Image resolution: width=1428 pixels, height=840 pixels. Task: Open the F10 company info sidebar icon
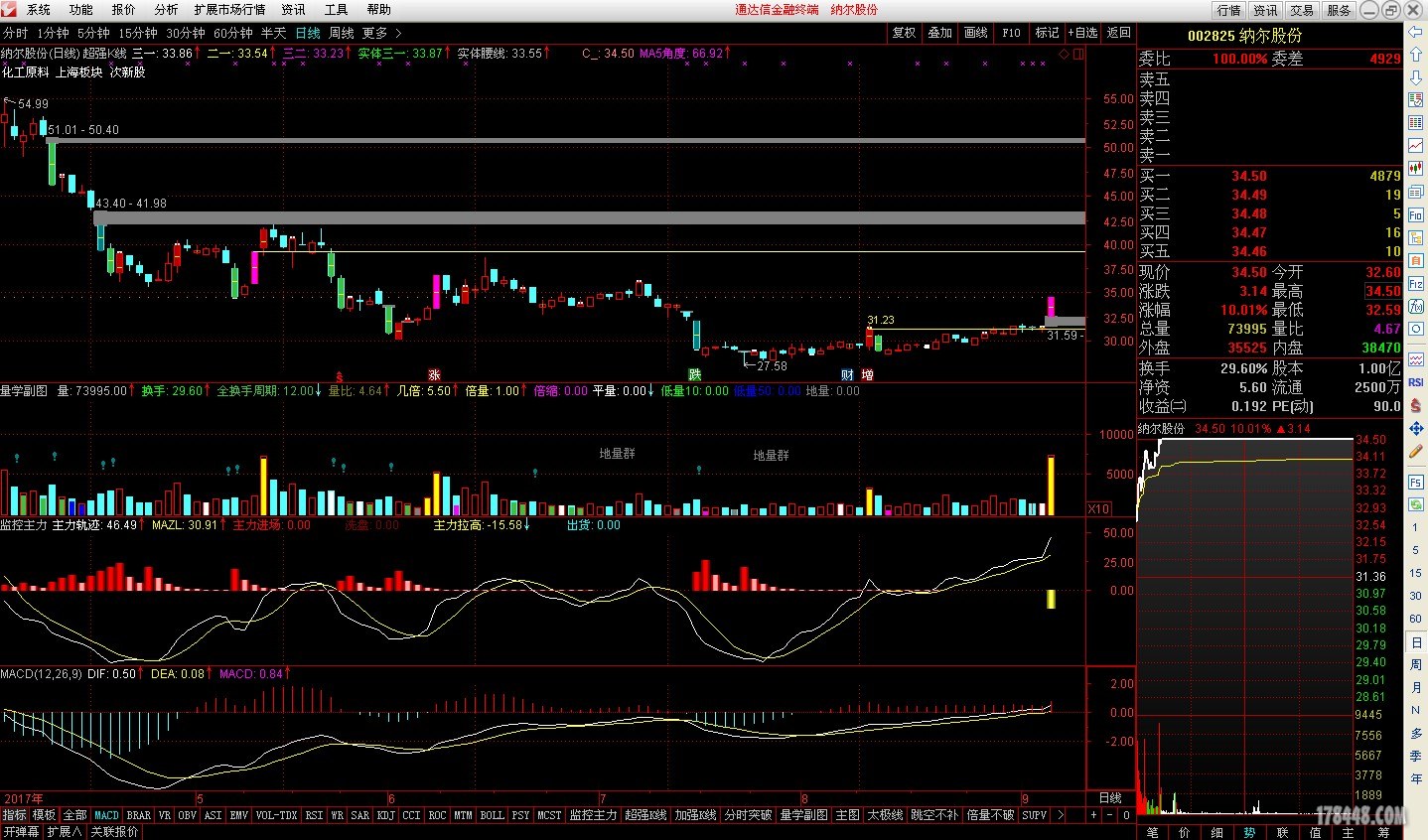1416,214
